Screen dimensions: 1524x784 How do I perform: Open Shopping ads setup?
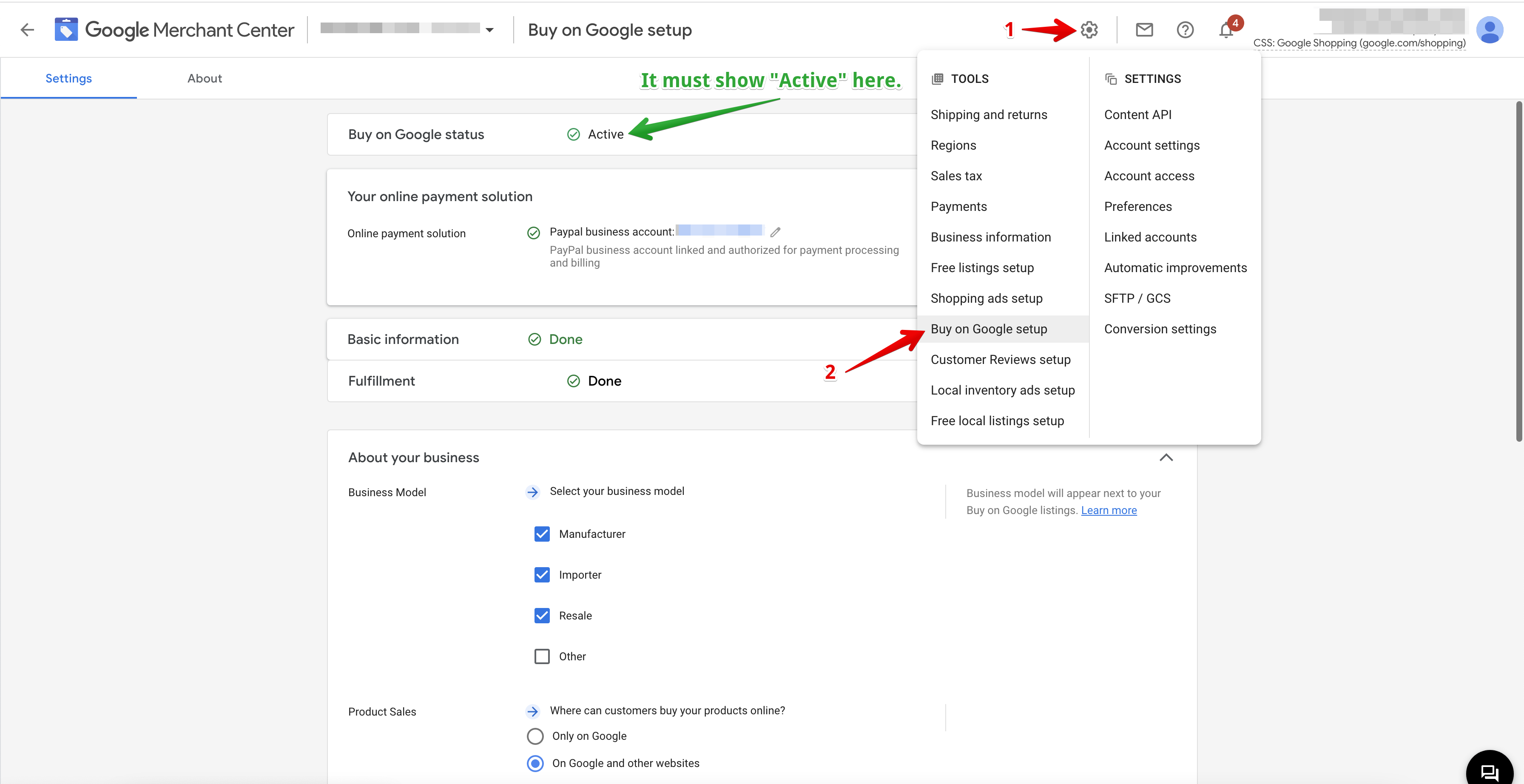[986, 298]
